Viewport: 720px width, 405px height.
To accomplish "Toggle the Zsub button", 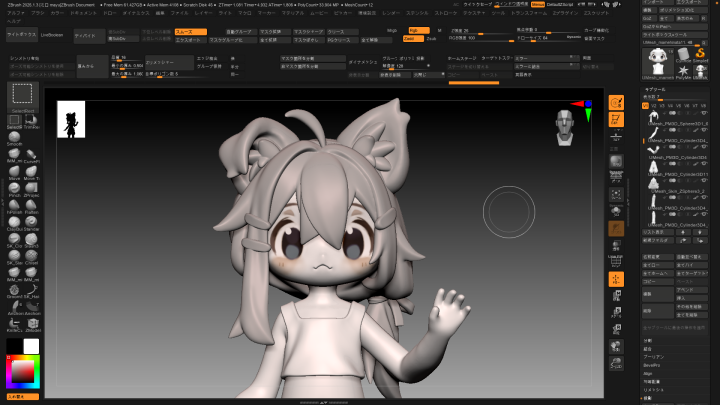I will (x=432, y=39).
